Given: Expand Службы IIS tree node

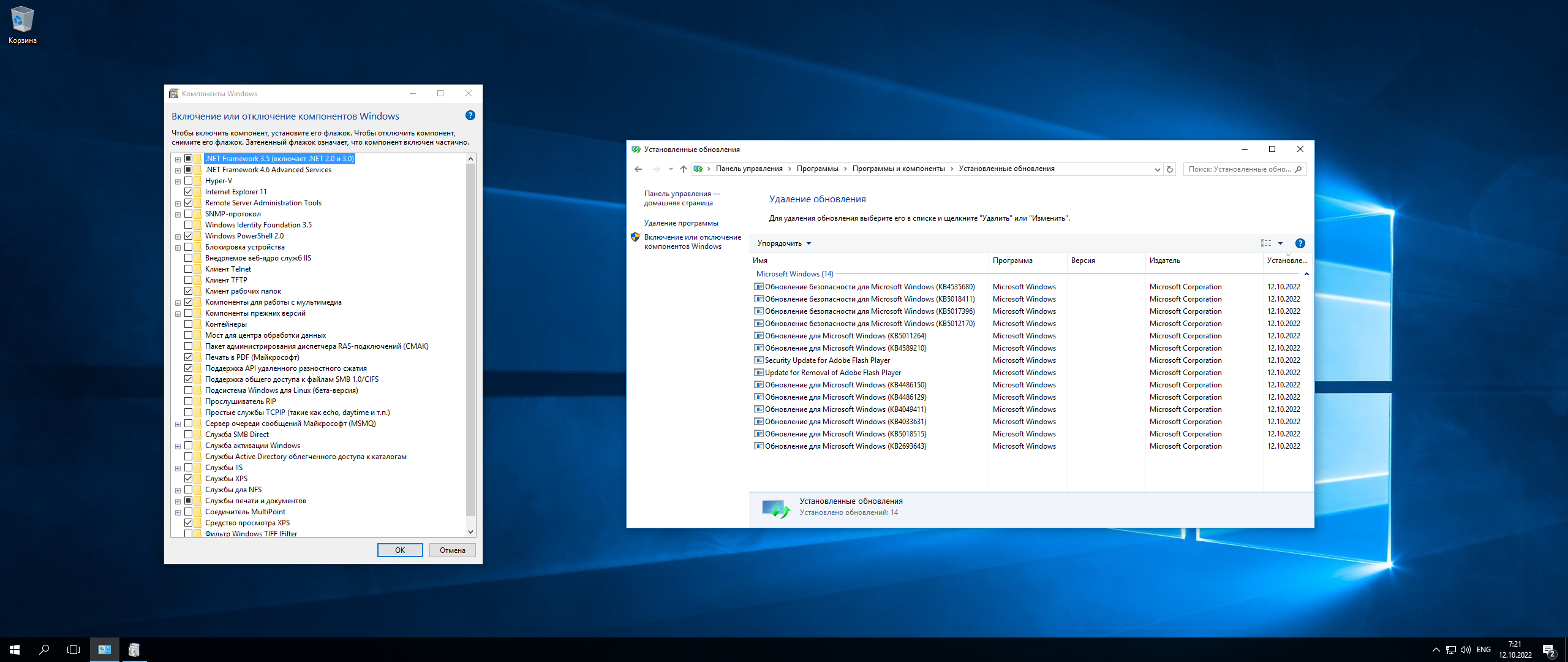Looking at the screenshot, I should pyautogui.click(x=178, y=468).
